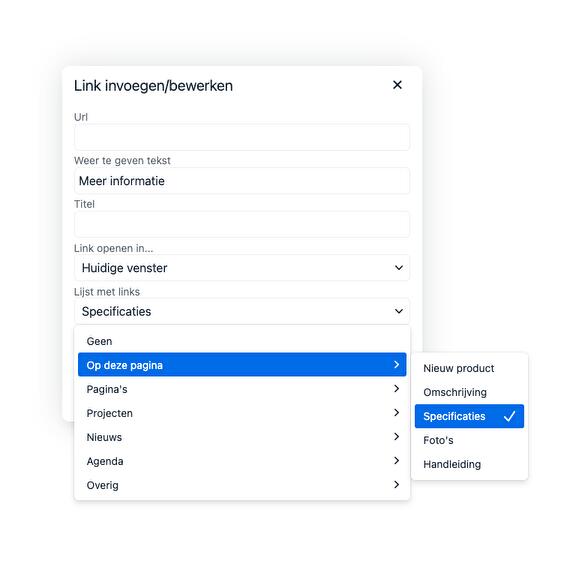This screenshot has width=576, height=576.
Task: Open the Lijst met links dropdown
Action: pyautogui.click(x=242, y=311)
